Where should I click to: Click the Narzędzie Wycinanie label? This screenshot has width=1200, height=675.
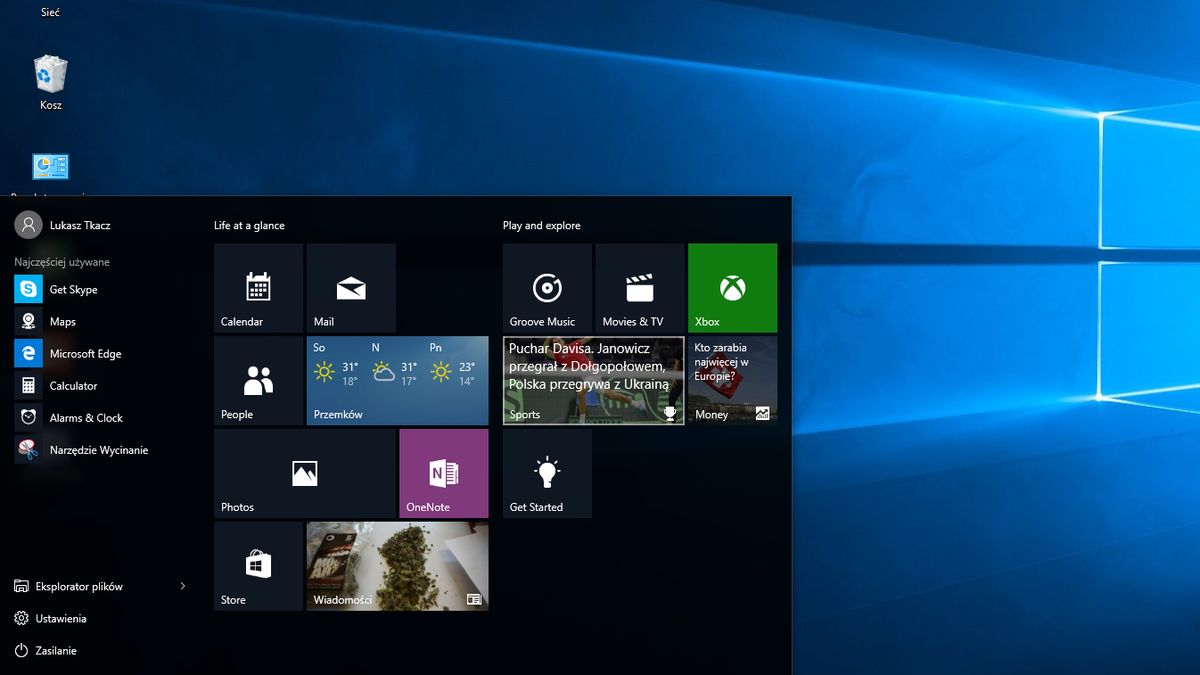coord(99,450)
